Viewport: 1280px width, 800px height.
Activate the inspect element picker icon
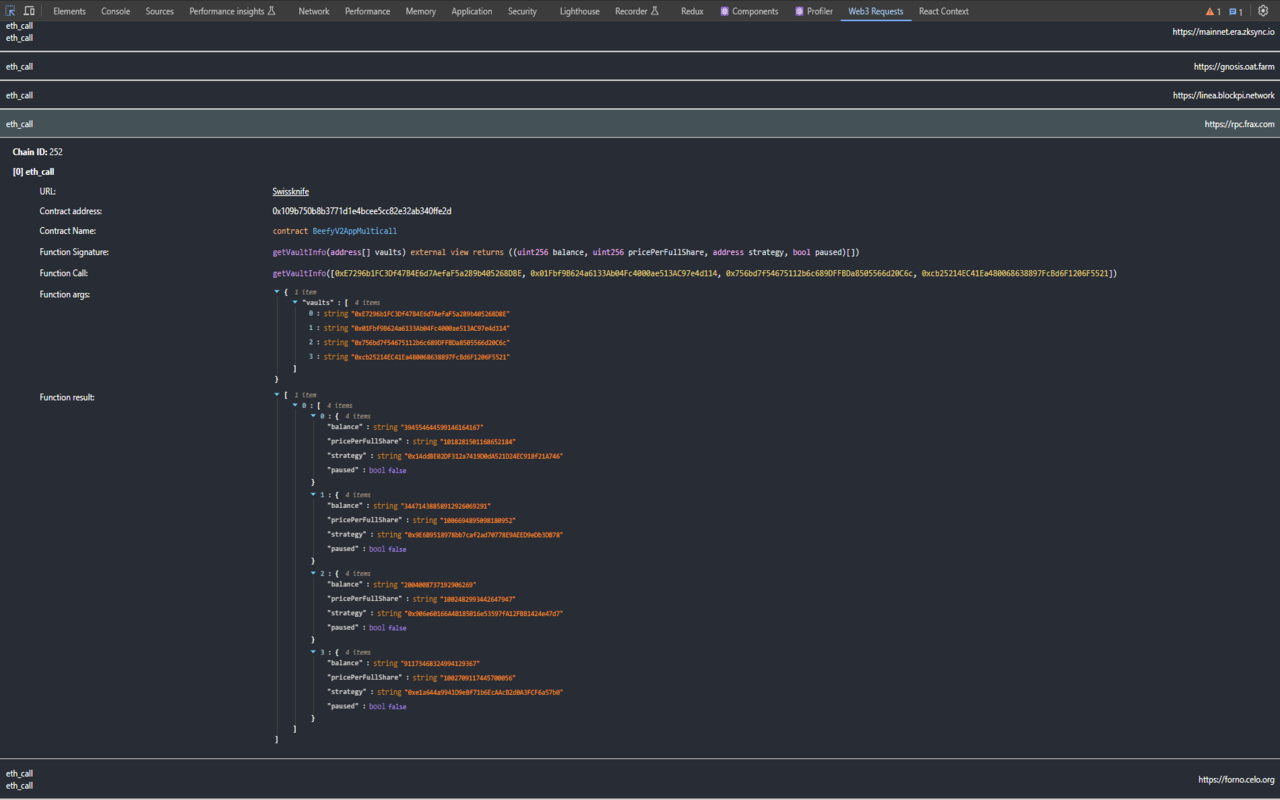pyautogui.click(x=11, y=11)
